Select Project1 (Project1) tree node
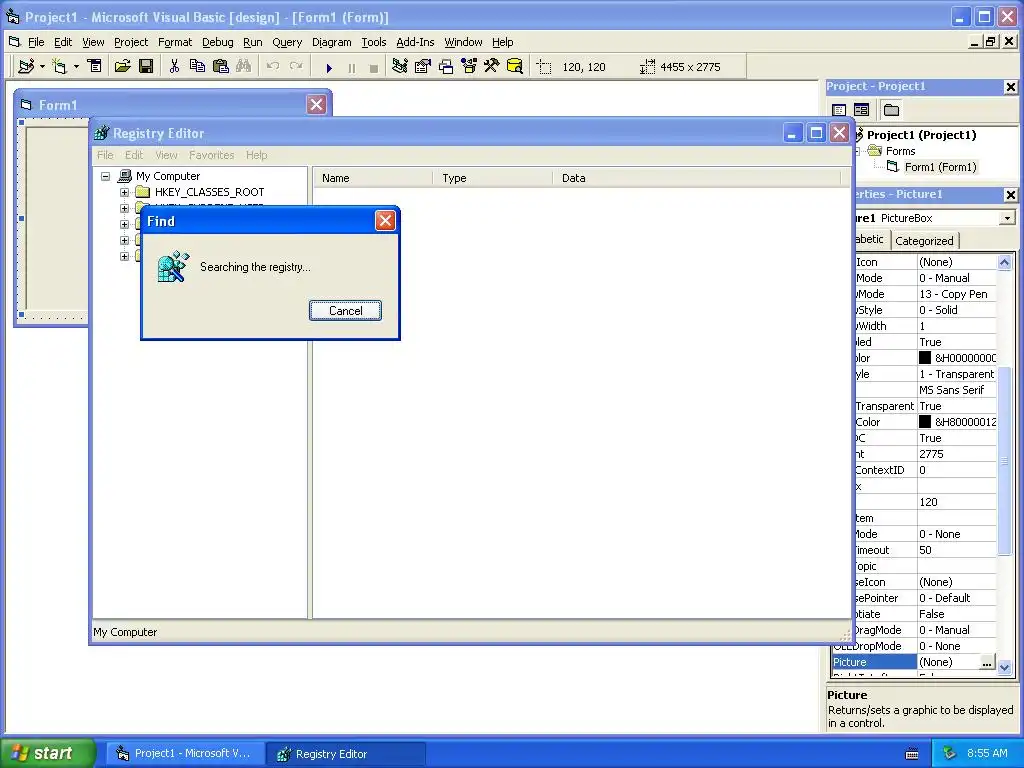The image size is (1024, 768). (921, 135)
